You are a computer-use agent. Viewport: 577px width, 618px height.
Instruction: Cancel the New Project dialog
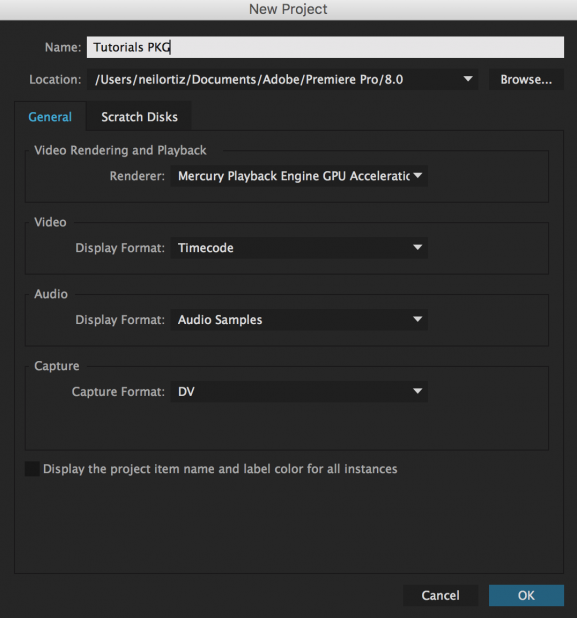tap(440, 595)
